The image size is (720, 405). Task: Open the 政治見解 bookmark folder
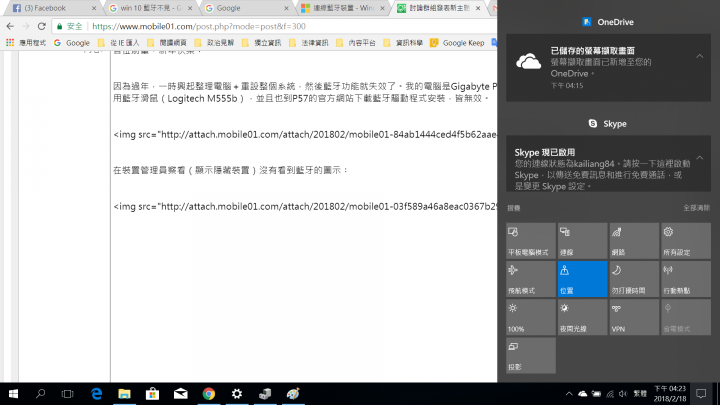pyautogui.click(x=214, y=43)
